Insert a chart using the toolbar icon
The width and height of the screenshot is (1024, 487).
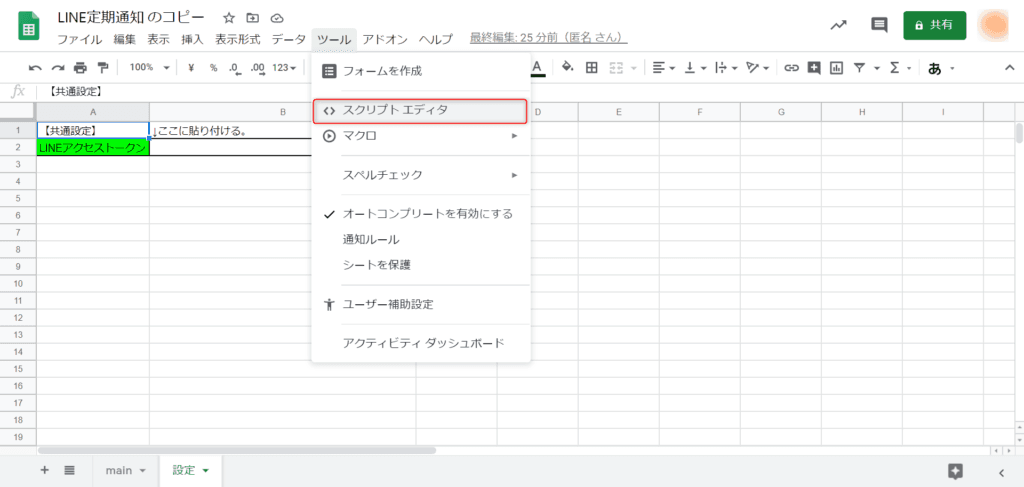click(x=836, y=68)
